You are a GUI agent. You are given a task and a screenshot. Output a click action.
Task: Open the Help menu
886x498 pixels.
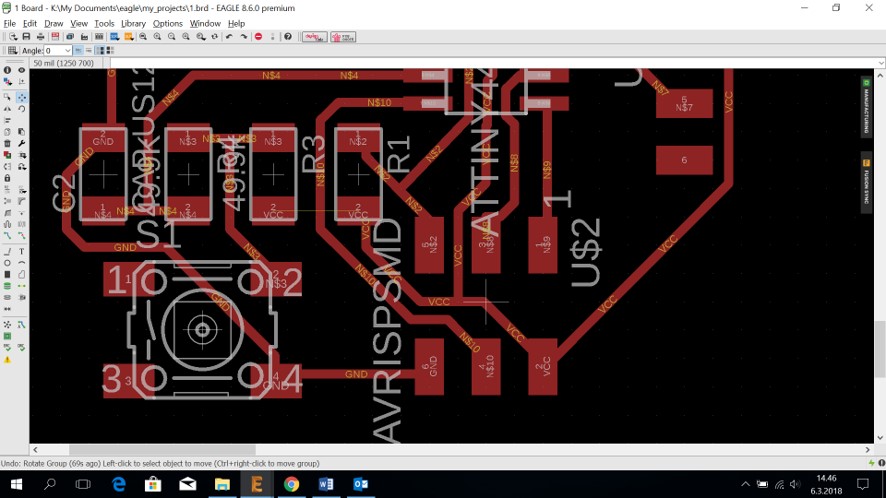236,23
